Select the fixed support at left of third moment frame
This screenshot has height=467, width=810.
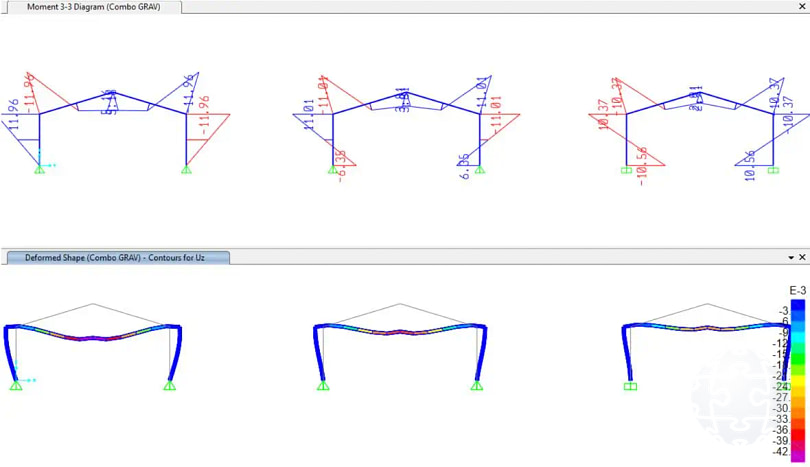click(626, 171)
